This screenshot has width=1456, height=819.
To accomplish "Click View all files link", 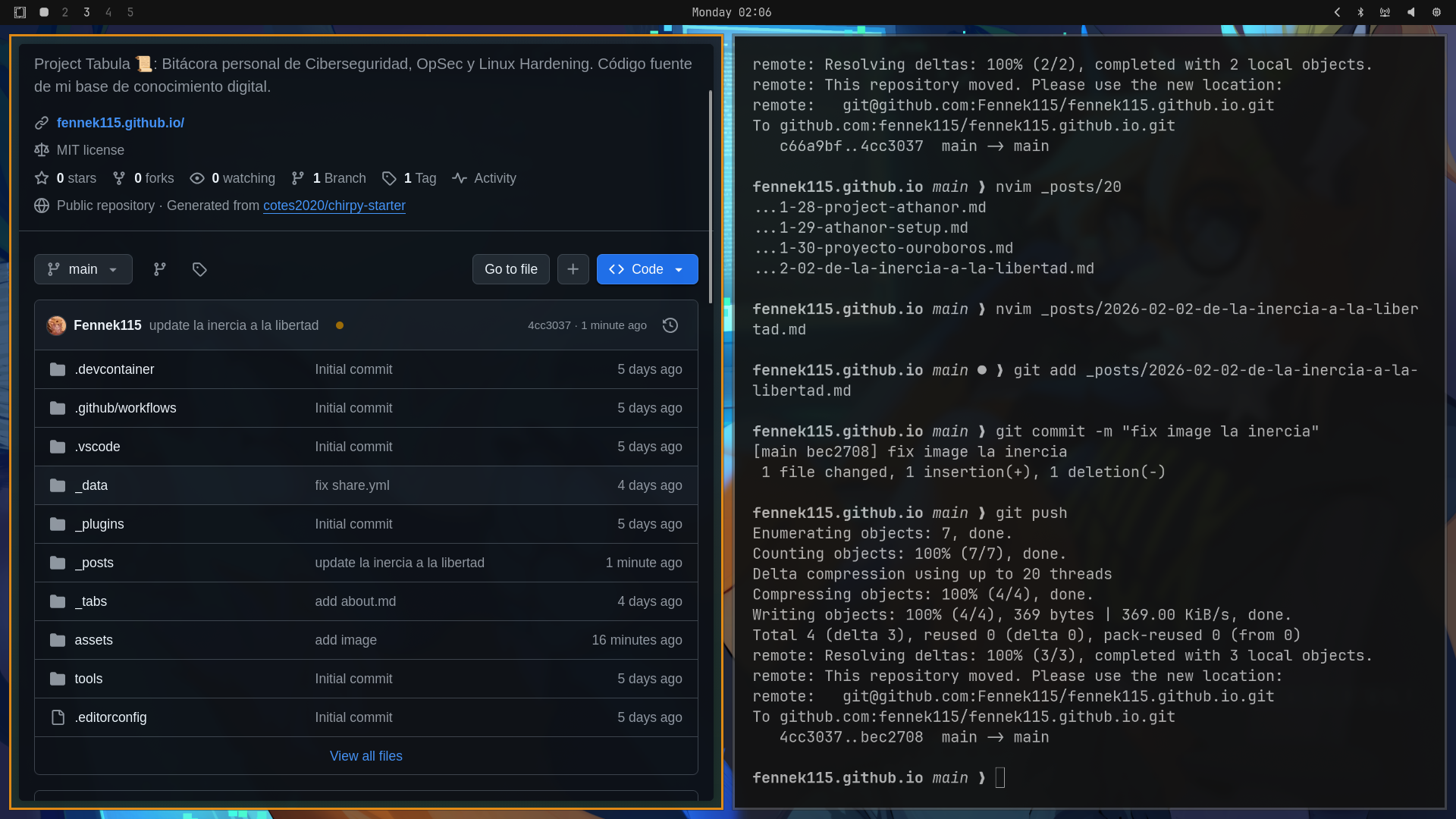I will [366, 756].
